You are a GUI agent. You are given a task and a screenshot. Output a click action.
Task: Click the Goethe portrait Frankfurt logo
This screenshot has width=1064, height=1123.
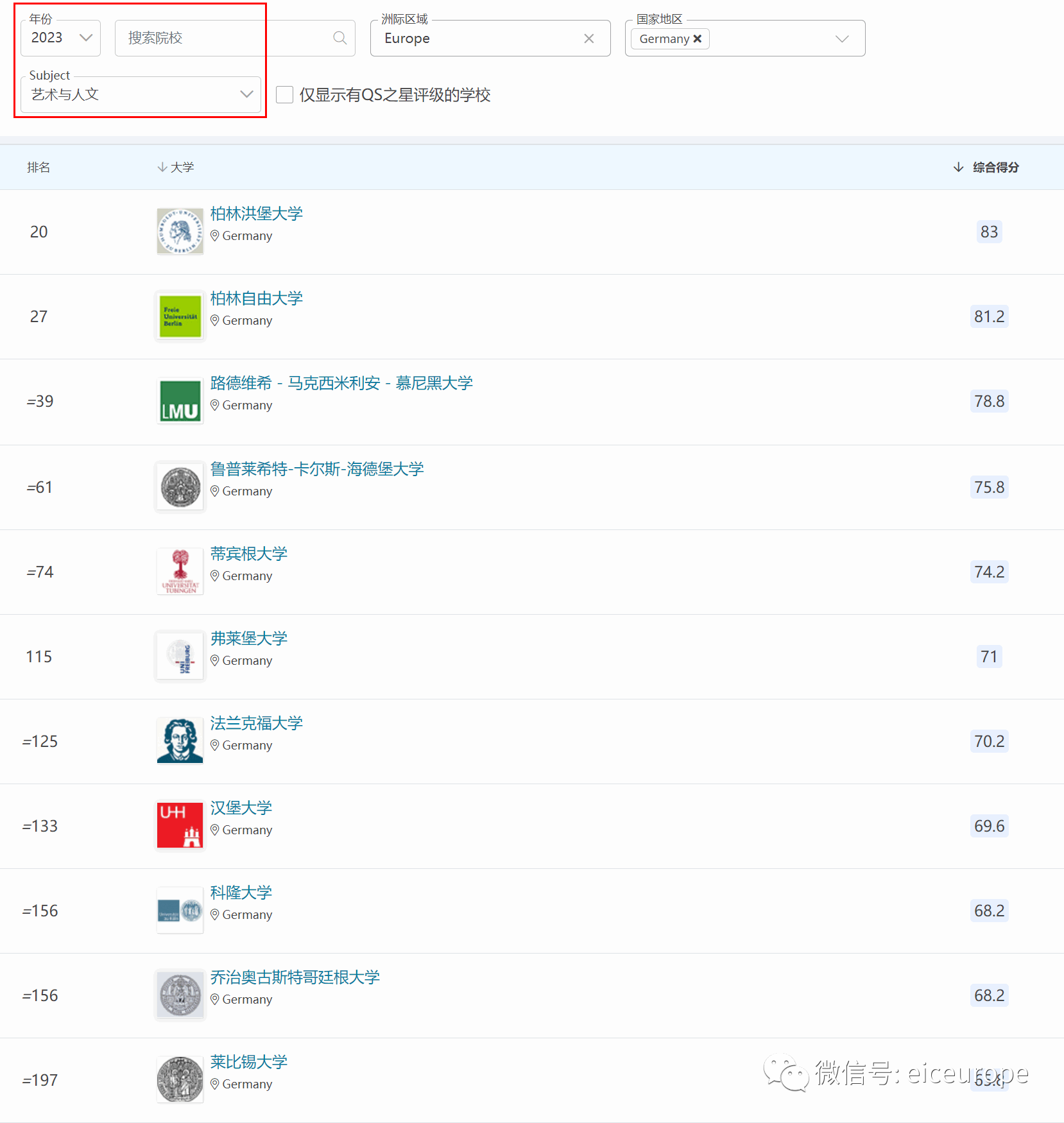tap(180, 741)
